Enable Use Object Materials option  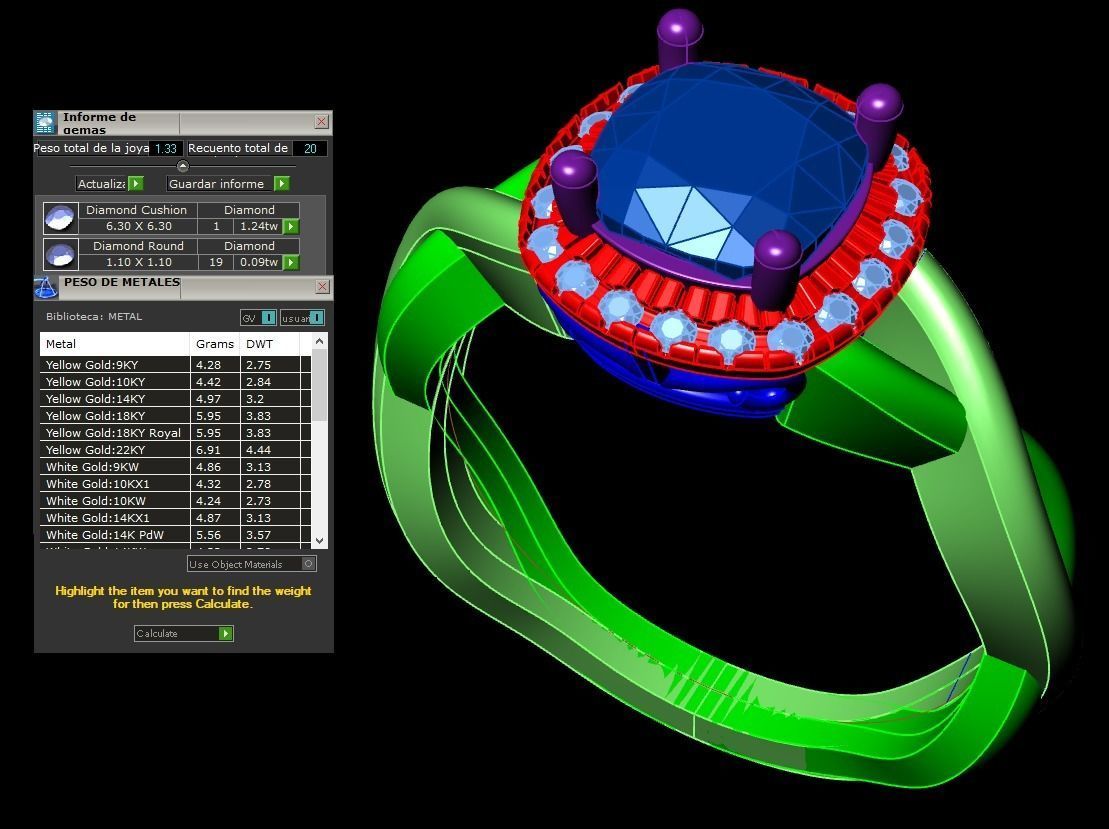252,564
